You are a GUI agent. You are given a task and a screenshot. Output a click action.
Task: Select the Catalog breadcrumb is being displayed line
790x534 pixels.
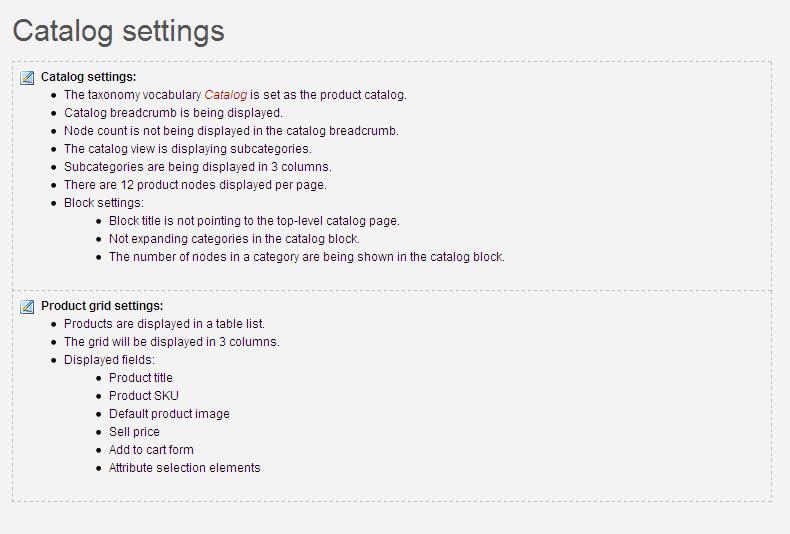pos(173,113)
